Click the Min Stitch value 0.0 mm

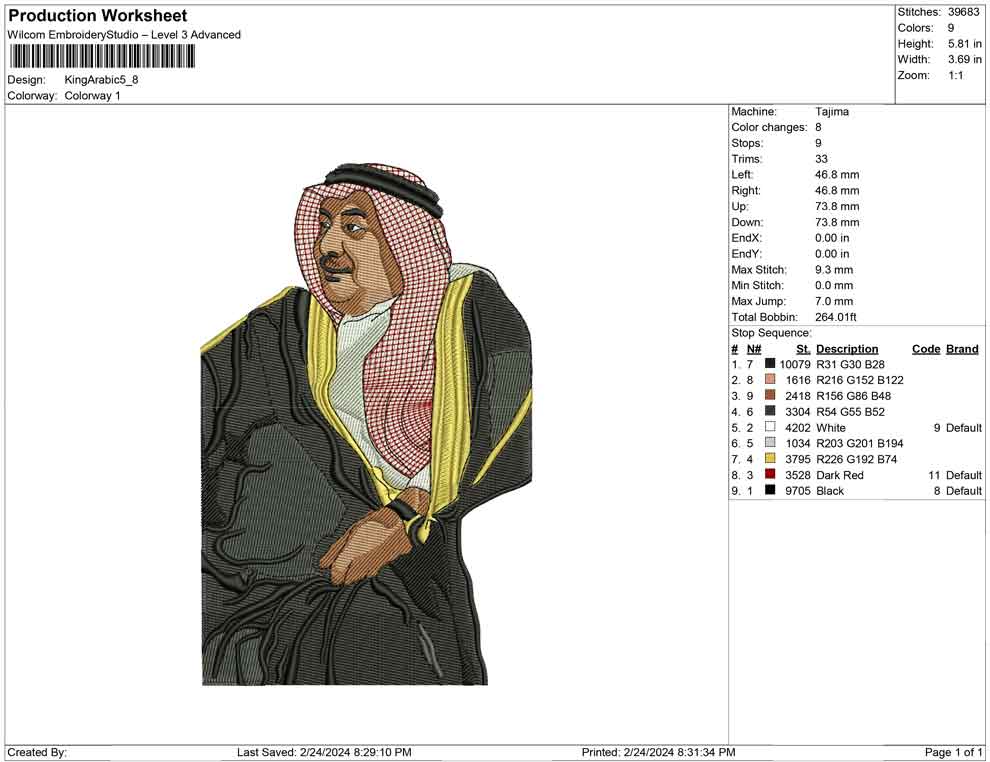pyautogui.click(x=833, y=285)
